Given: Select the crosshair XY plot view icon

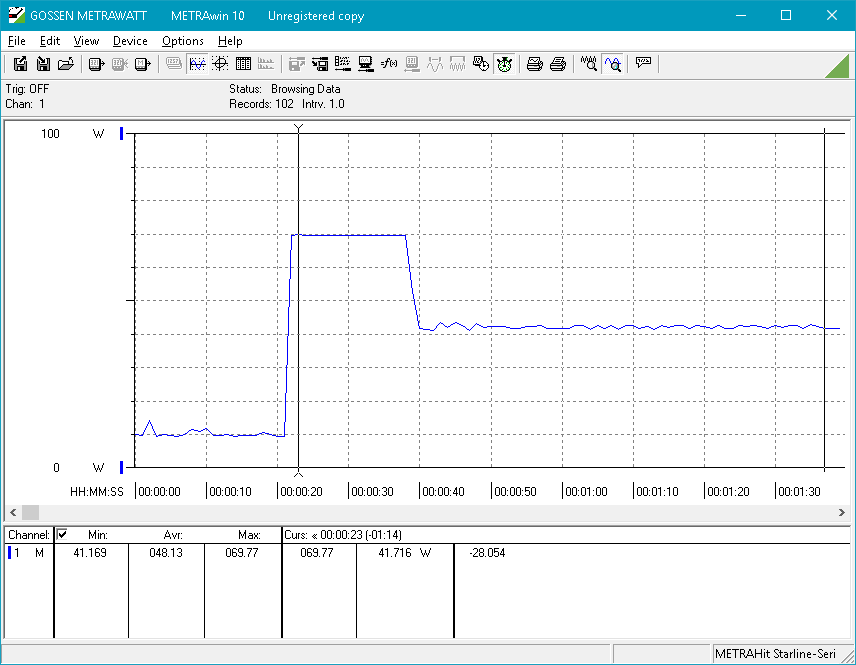Looking at the screenshot, I should click(x=220, y=64).
